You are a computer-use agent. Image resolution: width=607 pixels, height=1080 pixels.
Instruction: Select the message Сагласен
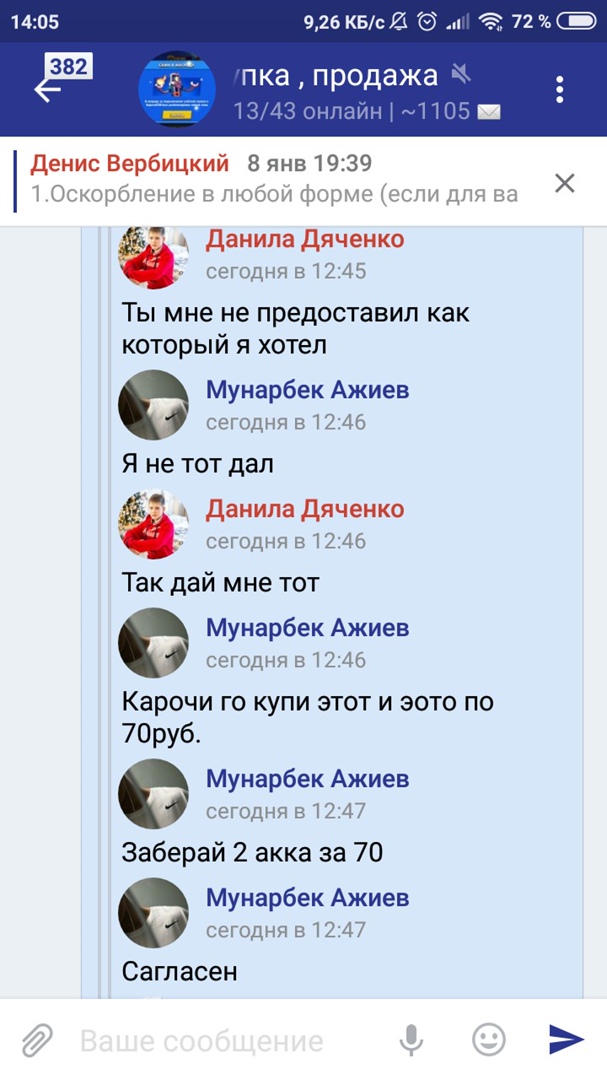(180, 972)
